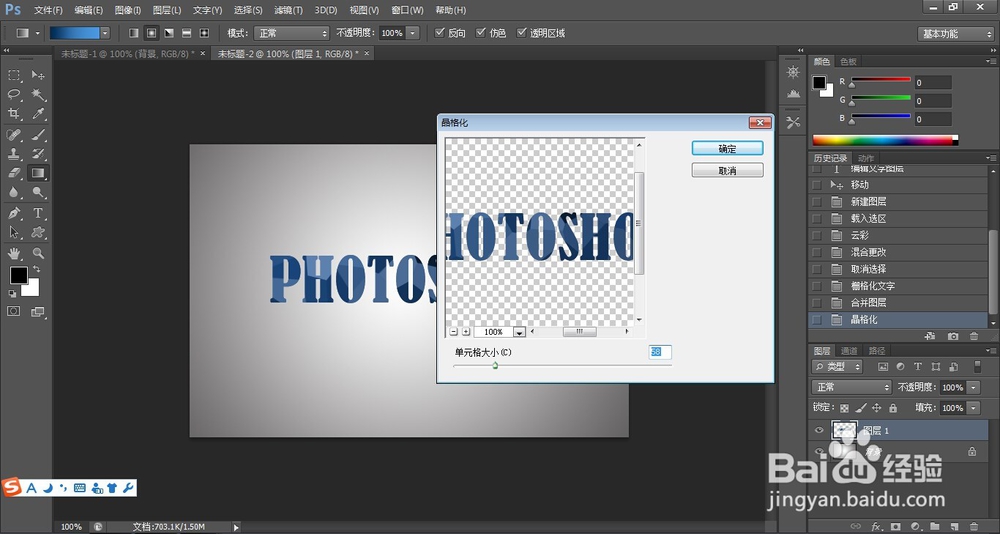
Task: Select the Horizontal Type tool
Action: (38, 213)
